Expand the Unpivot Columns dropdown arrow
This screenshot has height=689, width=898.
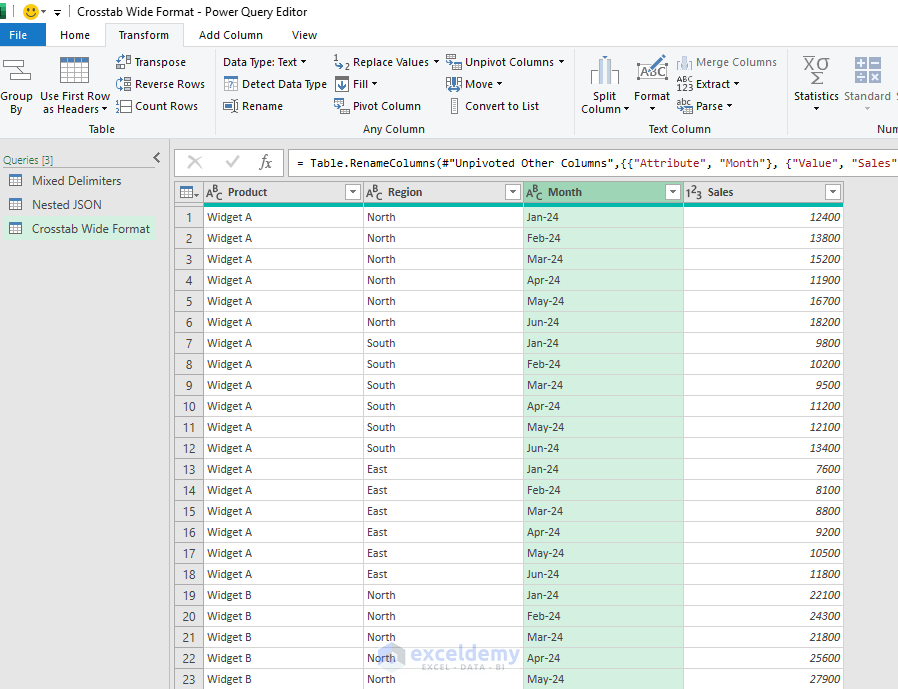pos(561,62)
